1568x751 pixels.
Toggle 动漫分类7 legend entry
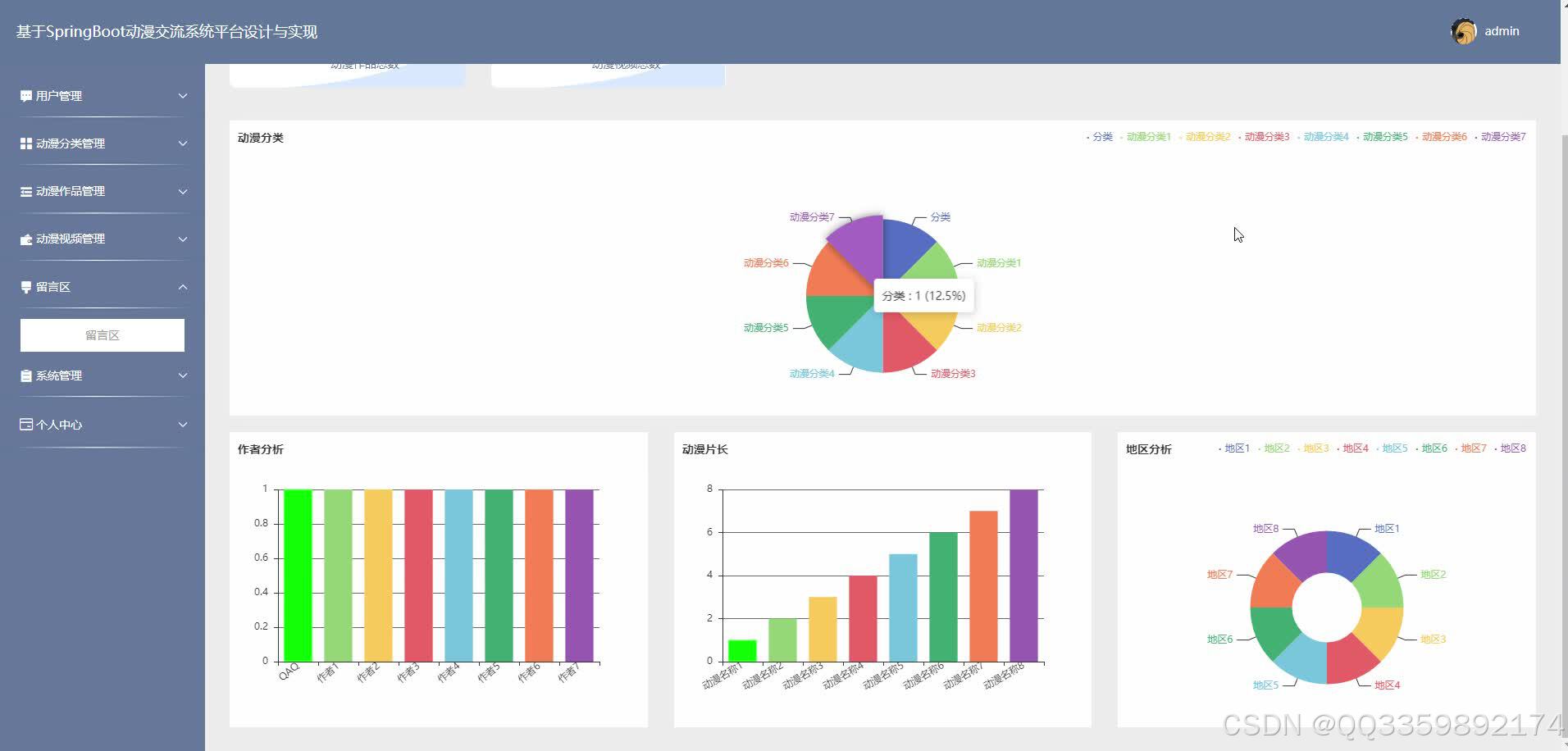coord(1500,137)
